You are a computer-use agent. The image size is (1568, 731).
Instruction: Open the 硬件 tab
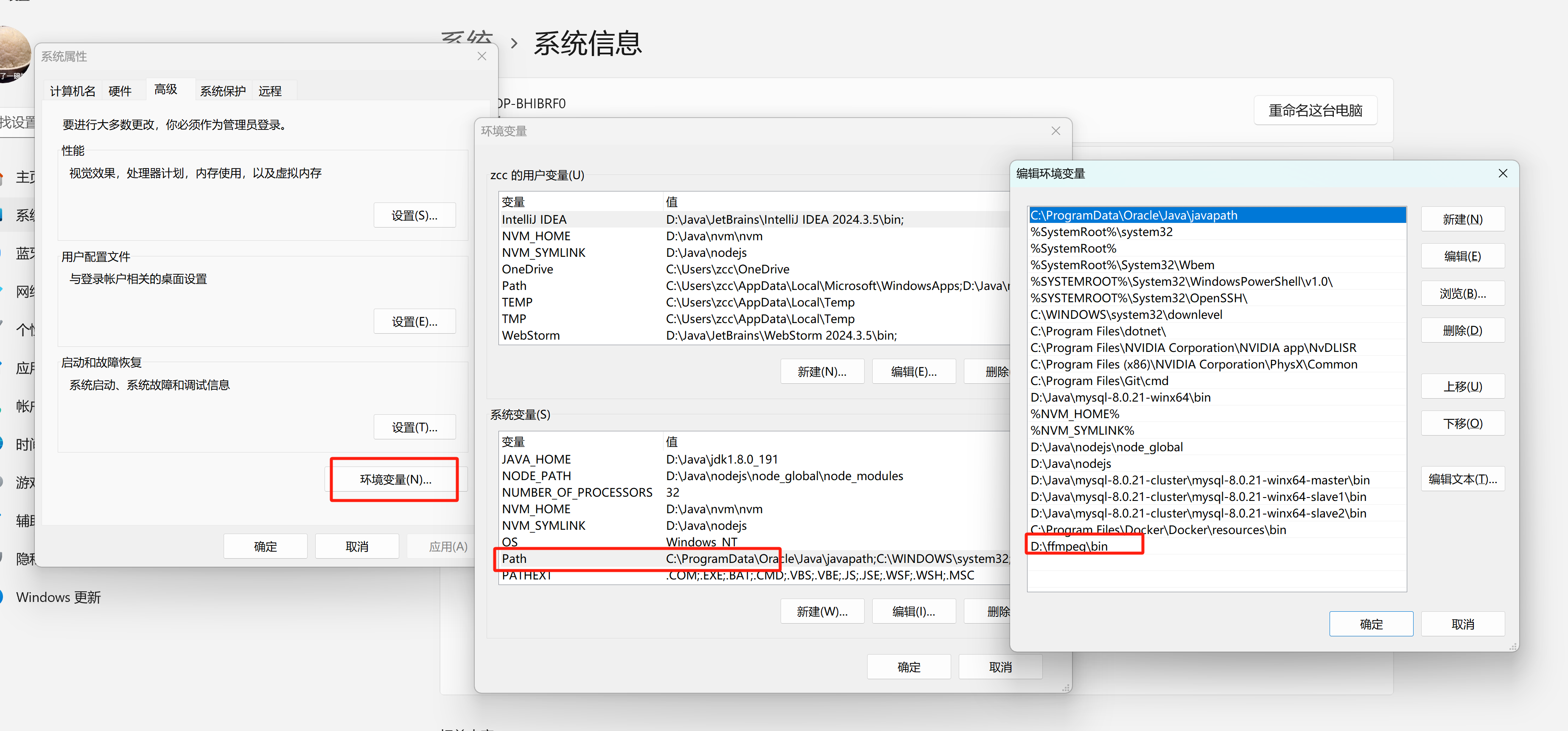(x=120, y=91)
